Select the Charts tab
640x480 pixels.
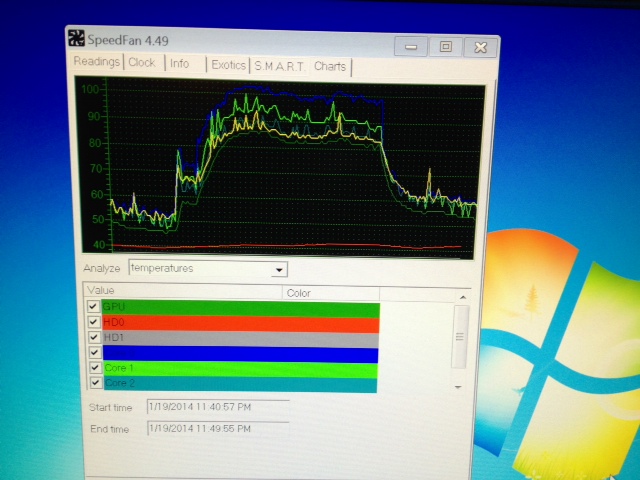pyautogui.click(x=330, y=67)
